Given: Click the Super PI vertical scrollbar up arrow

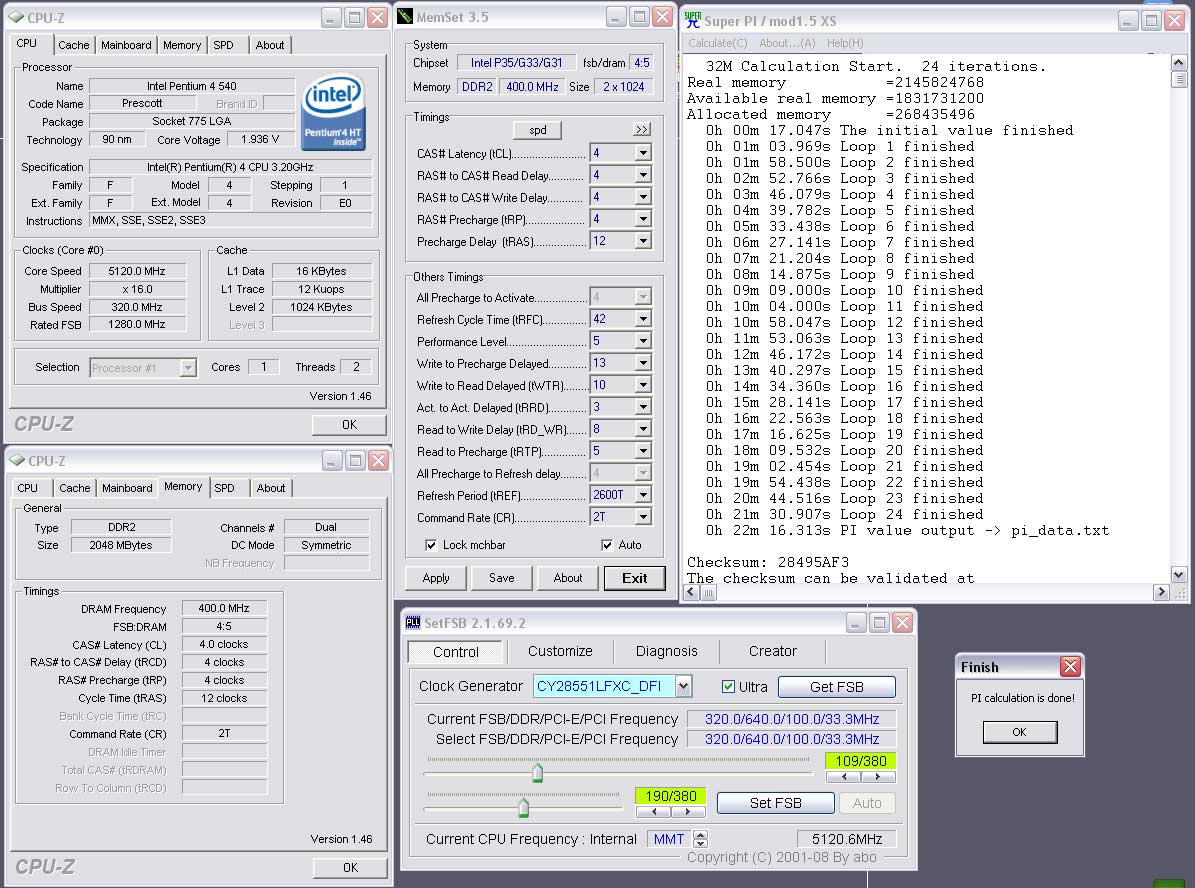Looking at the screenshot, I should [x=1178, y=62].
